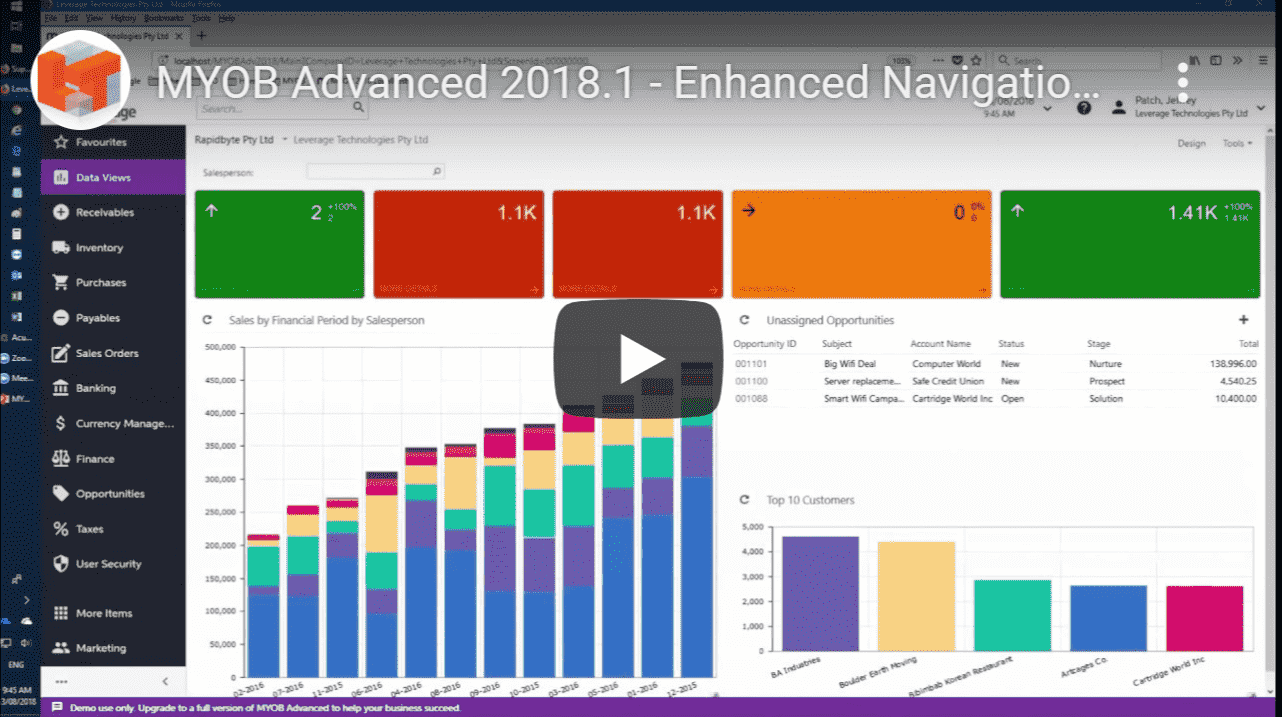Viewport: 1282px width, 717px height.
Task: Open the green KPI tile showing 2
Action: [x=279, y=244]
